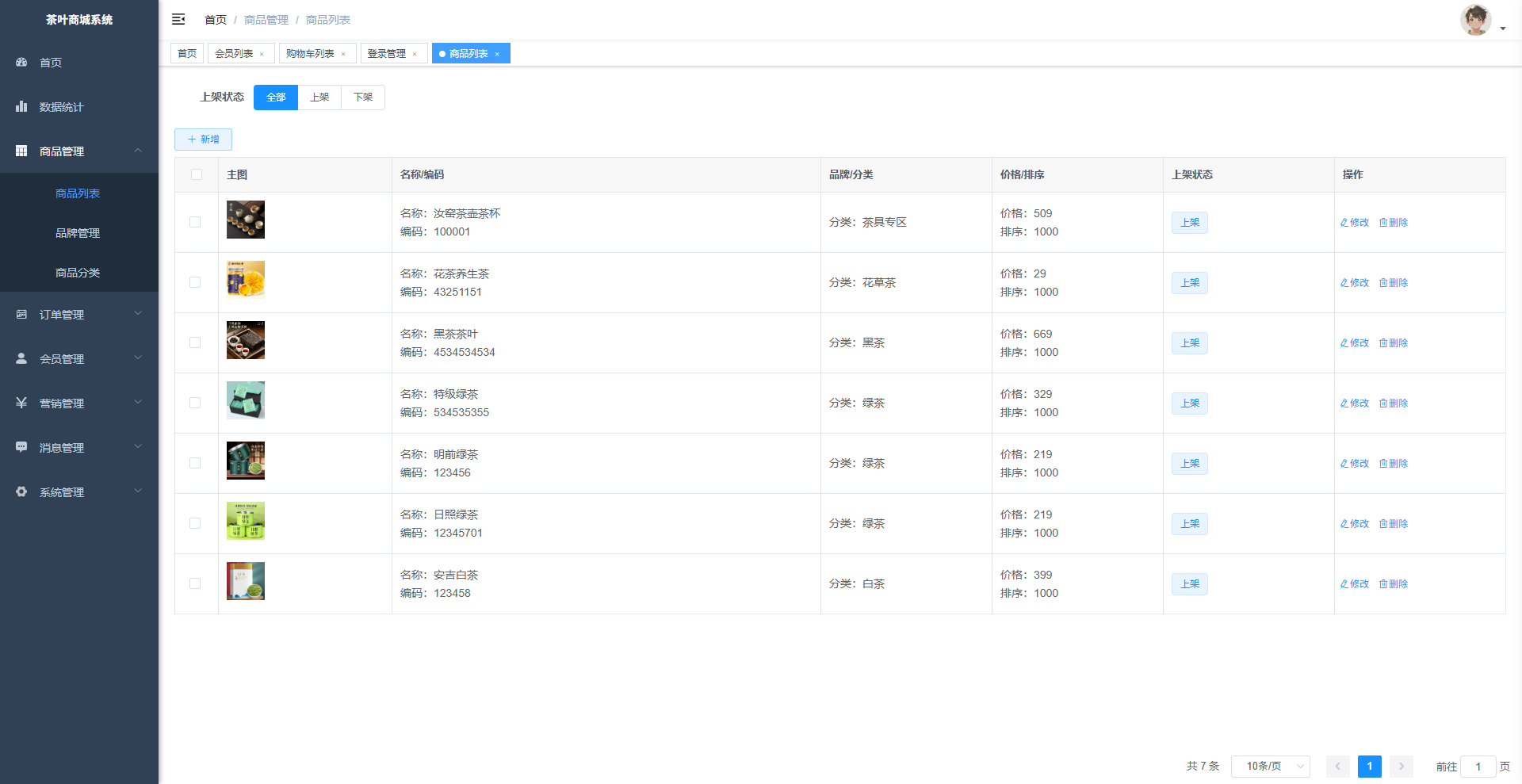Click the user avatar in top right

coord(1475,21)
